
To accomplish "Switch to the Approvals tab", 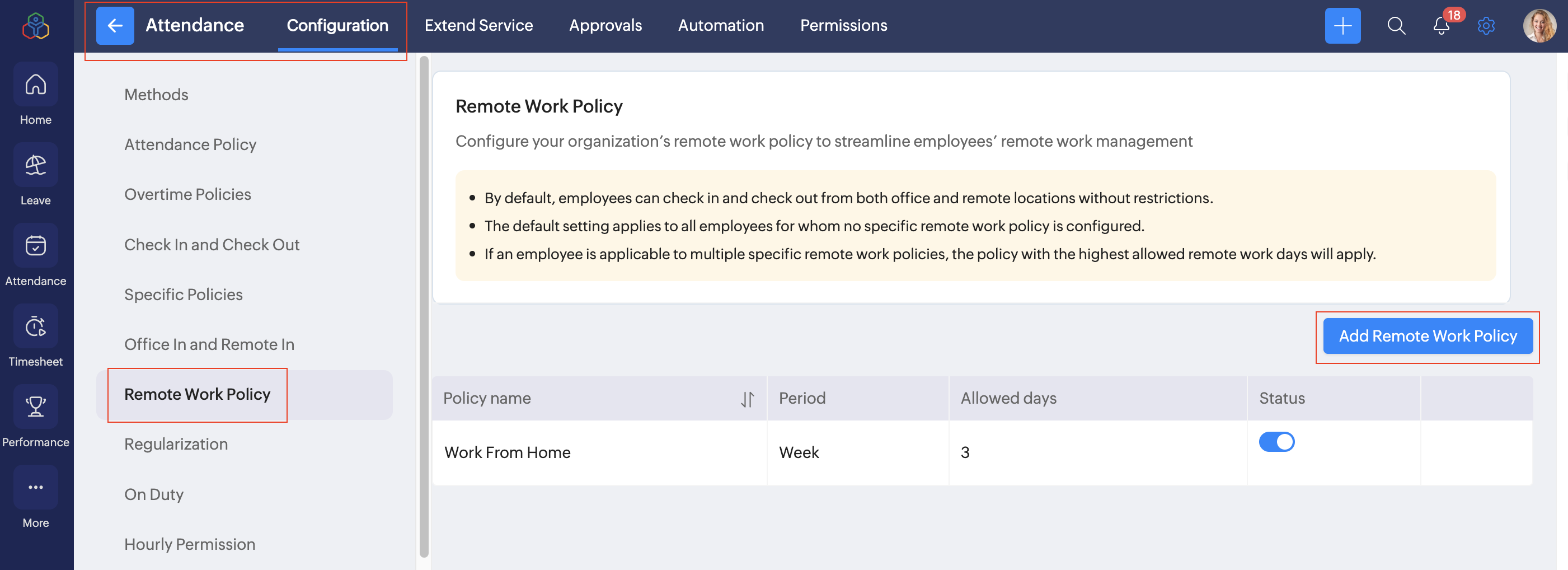I will 605,26.
